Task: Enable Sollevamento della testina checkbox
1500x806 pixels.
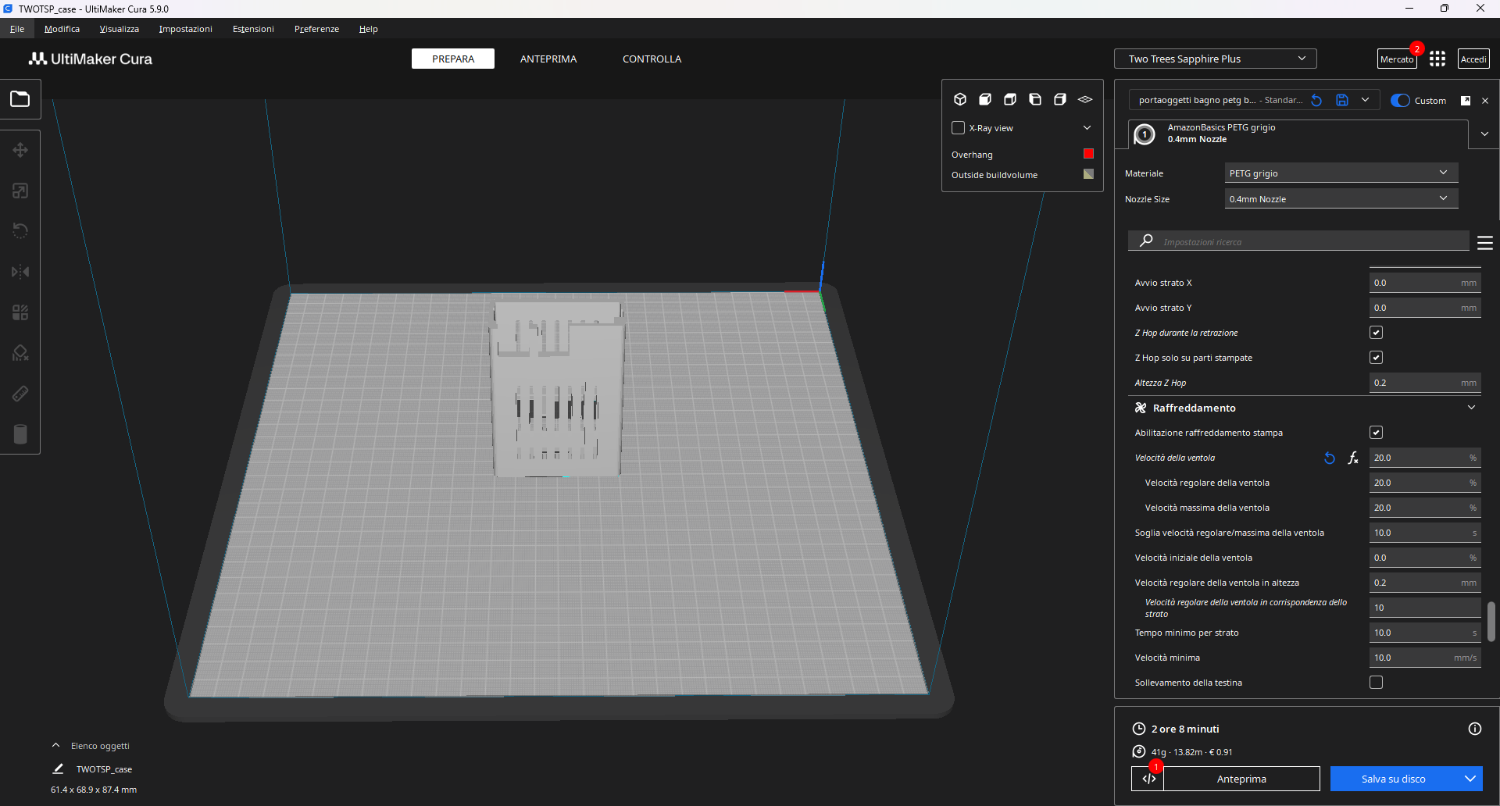Action: tap(1376, 682)
